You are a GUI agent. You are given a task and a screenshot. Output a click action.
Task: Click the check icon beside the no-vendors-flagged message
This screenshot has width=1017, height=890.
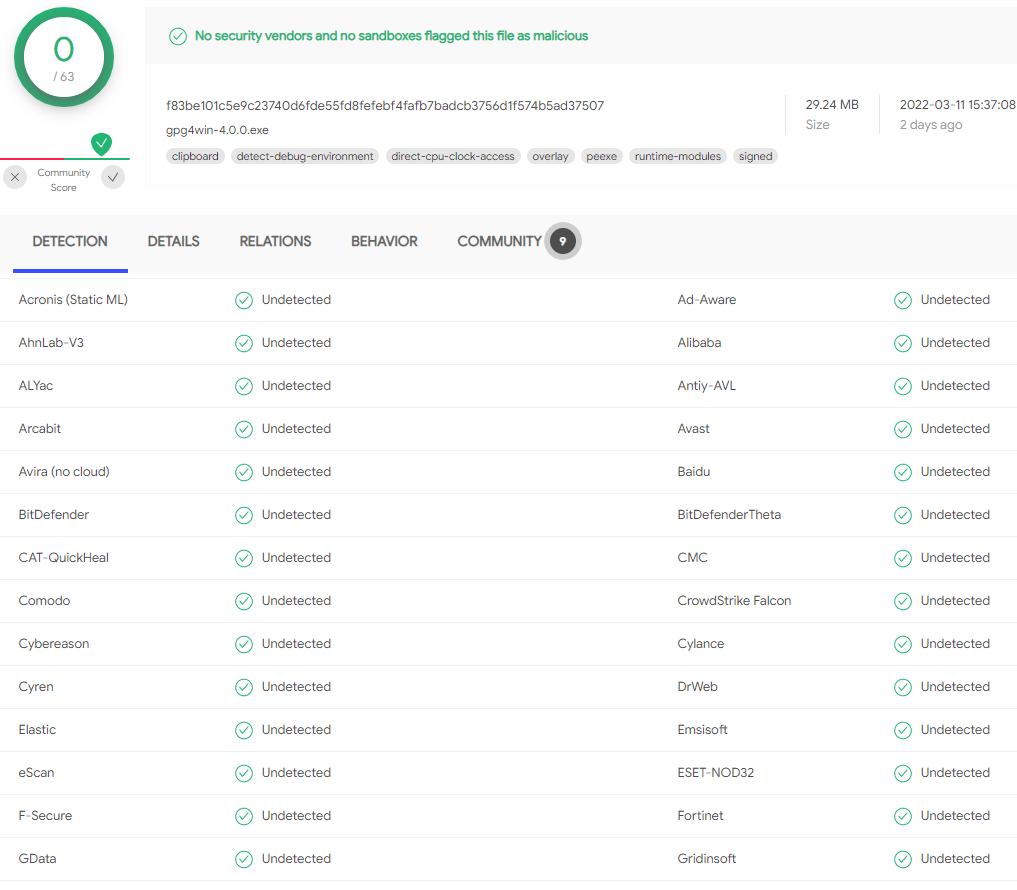click(x=178, y=36)
